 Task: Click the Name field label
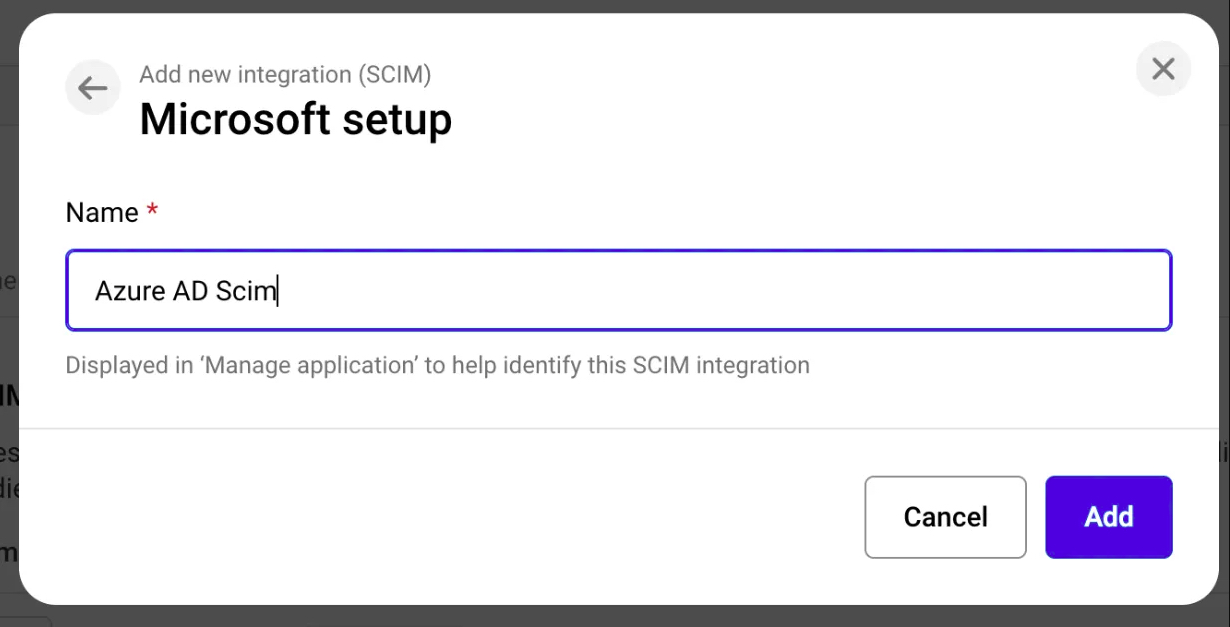click(x=102, y=213)
